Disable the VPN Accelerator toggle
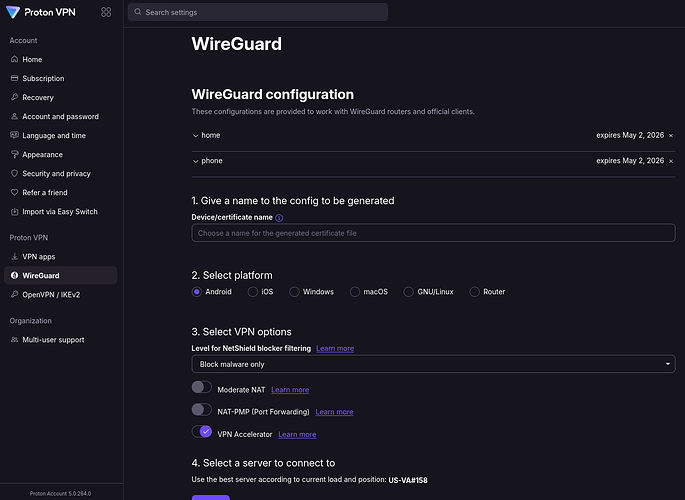Image resolution: width=685 pixels, height=500 pixels. coord(201,431)
